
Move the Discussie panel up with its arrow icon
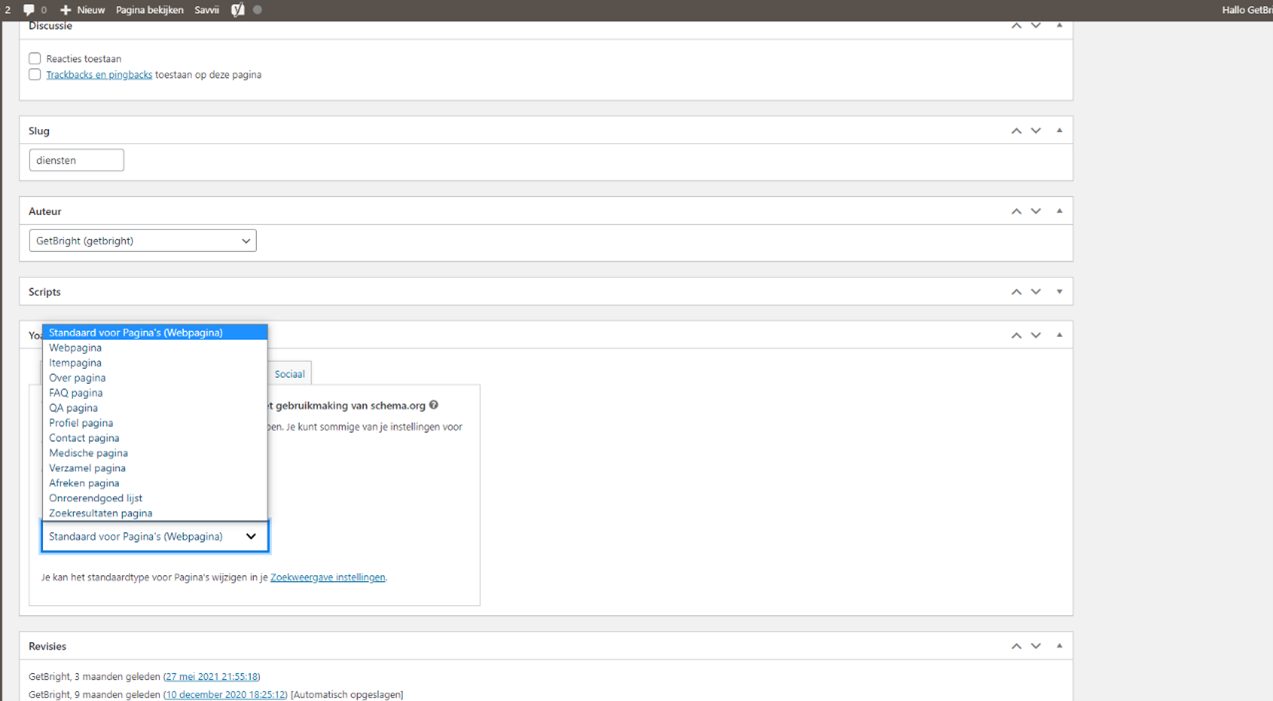[x=1016, y=25]
